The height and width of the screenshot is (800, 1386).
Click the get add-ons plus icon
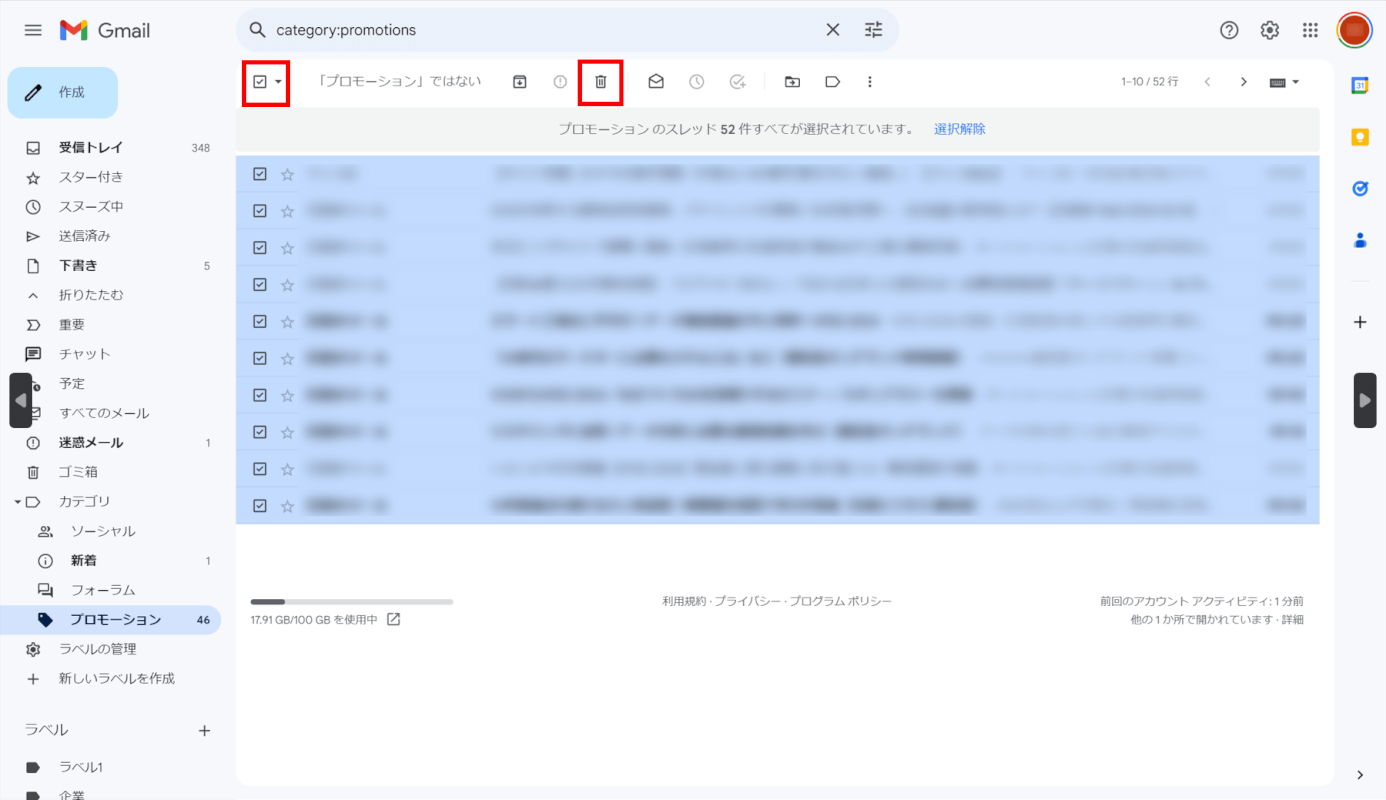[1360, 322]
